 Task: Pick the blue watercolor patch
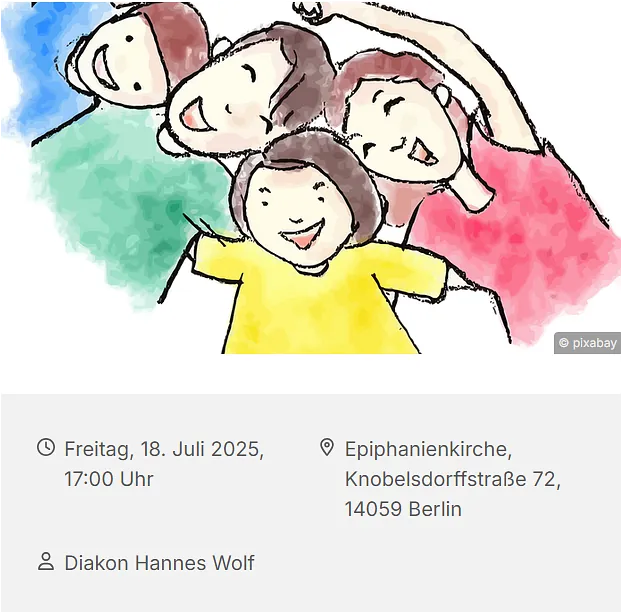tap(36, 60)
